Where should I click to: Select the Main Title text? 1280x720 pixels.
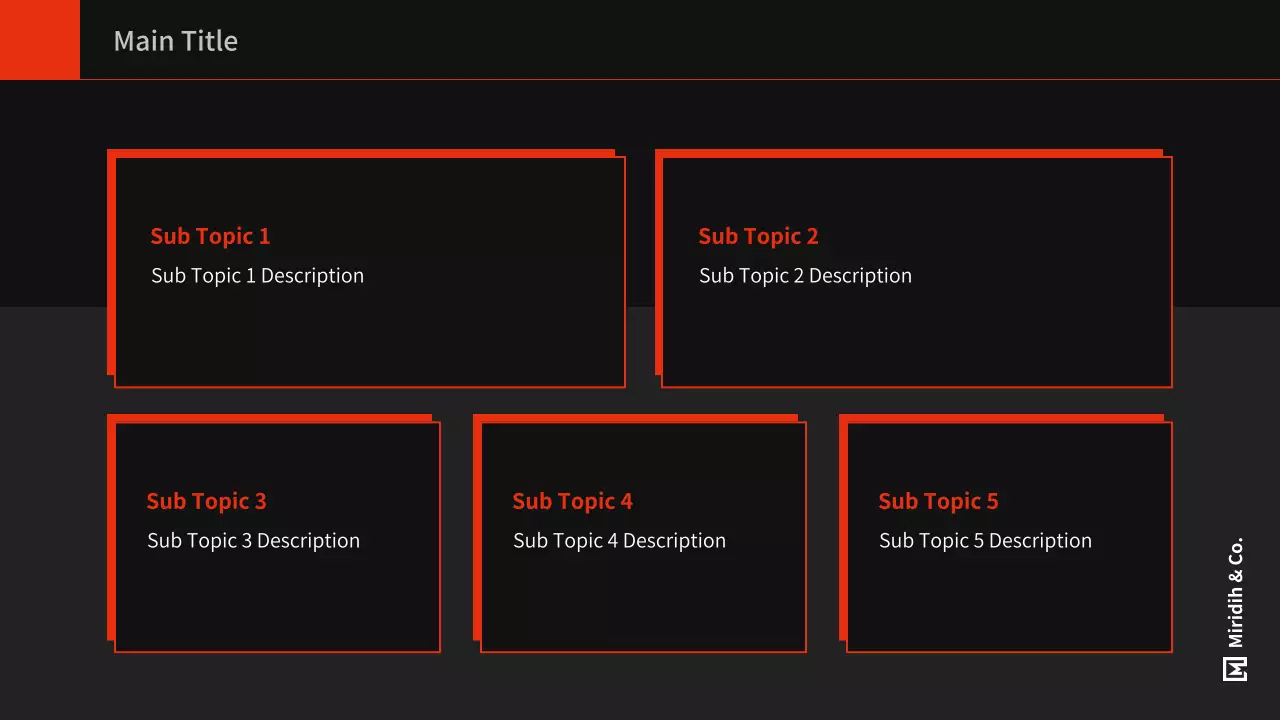(x=176, y=41)
